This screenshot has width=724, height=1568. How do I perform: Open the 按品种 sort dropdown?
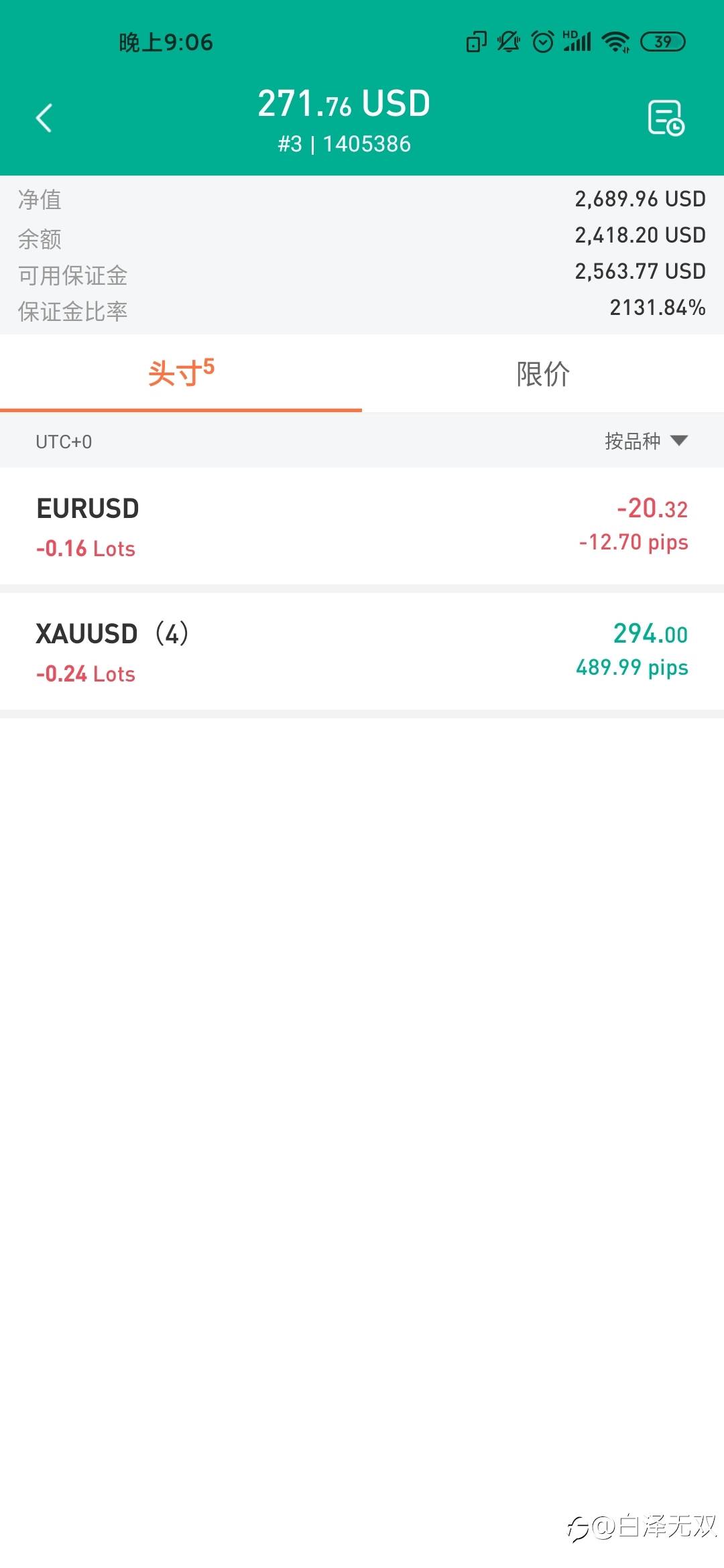point(633,441)
